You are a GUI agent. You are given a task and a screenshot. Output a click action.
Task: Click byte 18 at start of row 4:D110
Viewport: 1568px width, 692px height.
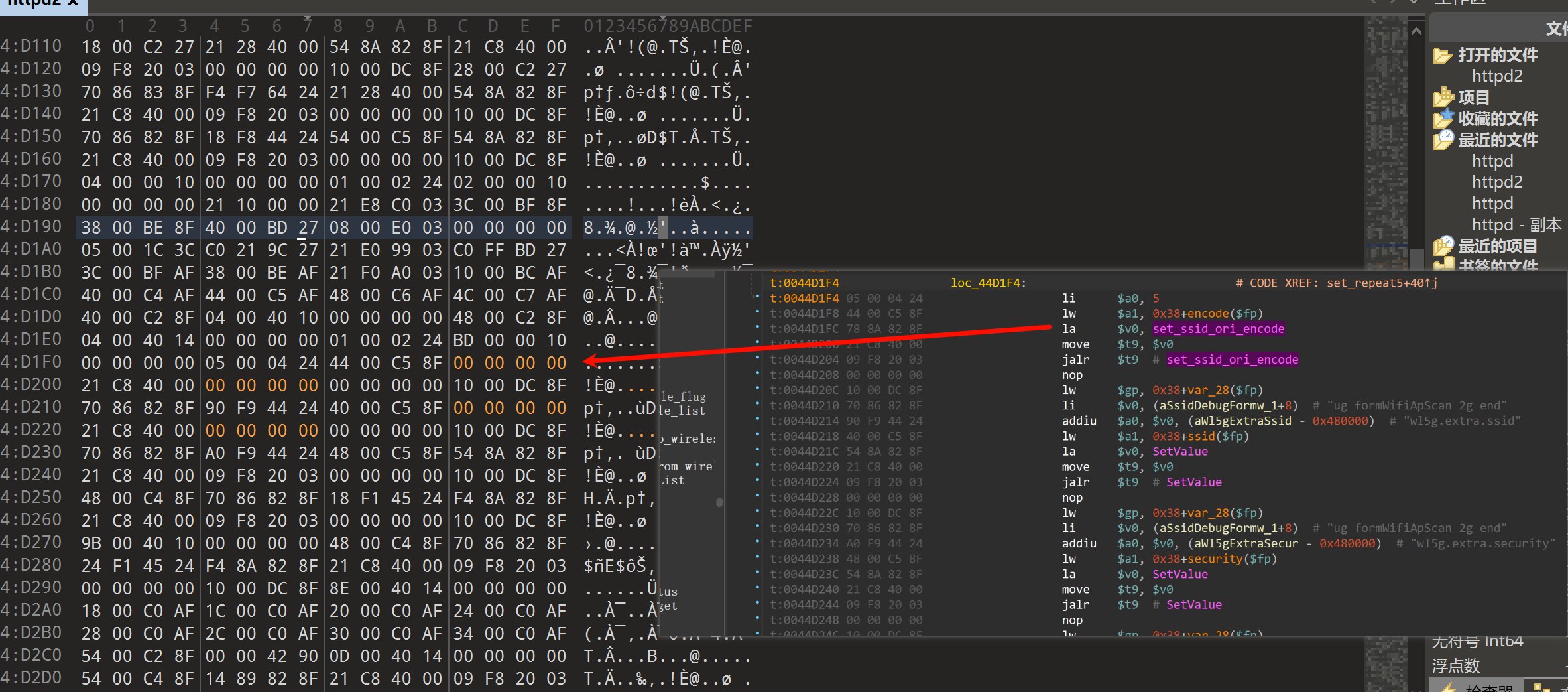91,47
